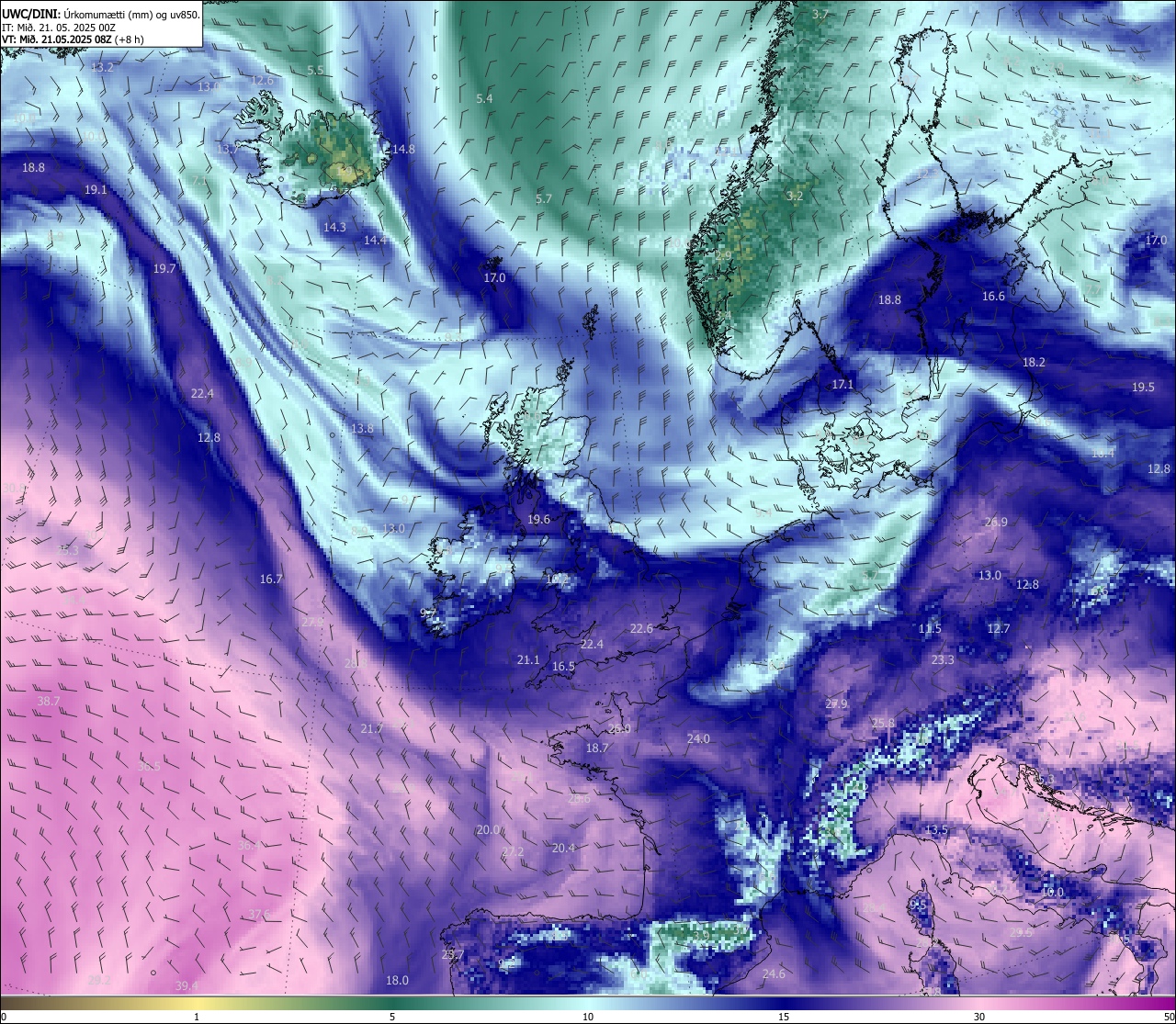Click the magenta color scale end near 50

(x=1162, y=1002)
